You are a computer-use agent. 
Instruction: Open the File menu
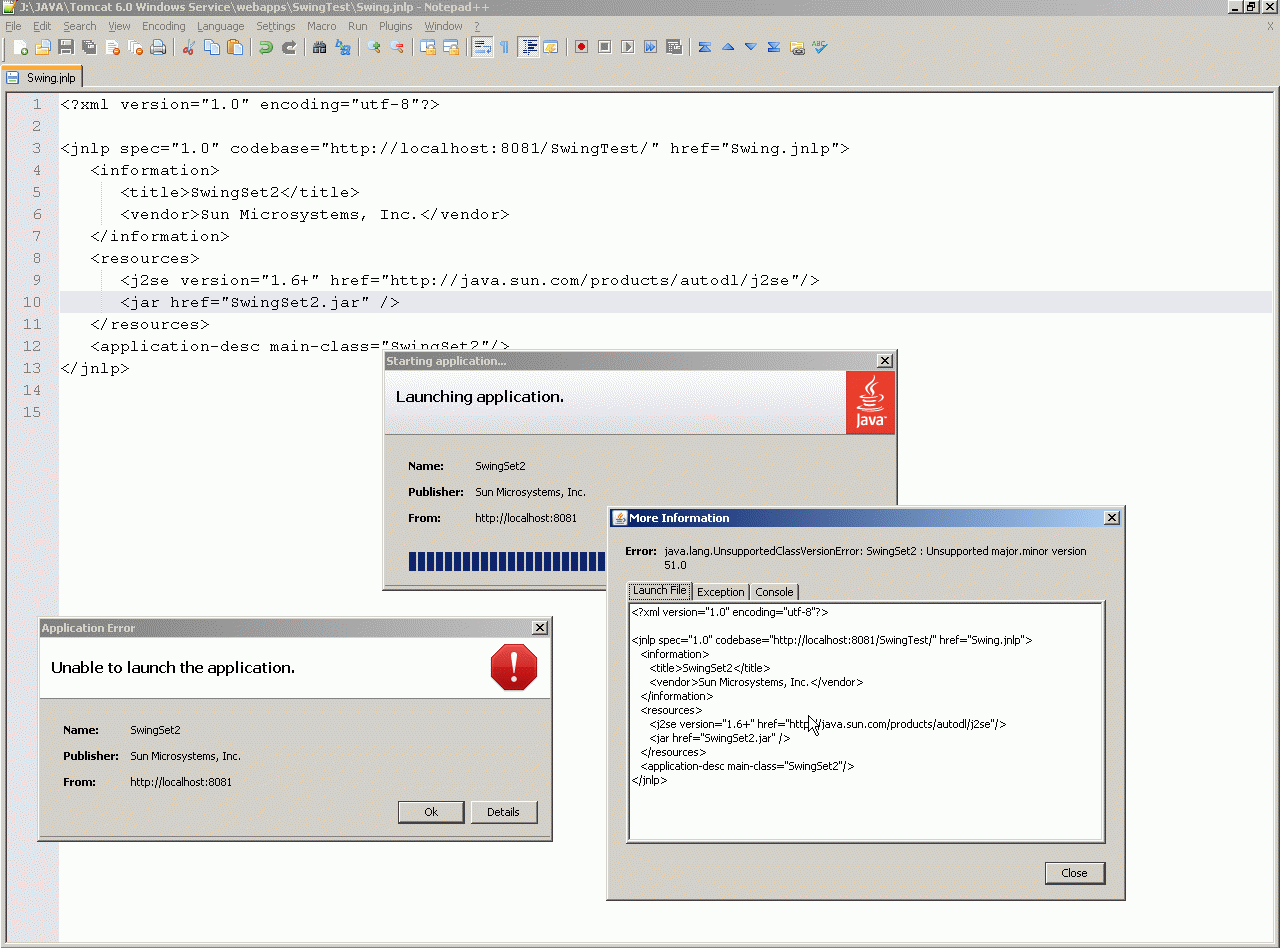[13, 26]
